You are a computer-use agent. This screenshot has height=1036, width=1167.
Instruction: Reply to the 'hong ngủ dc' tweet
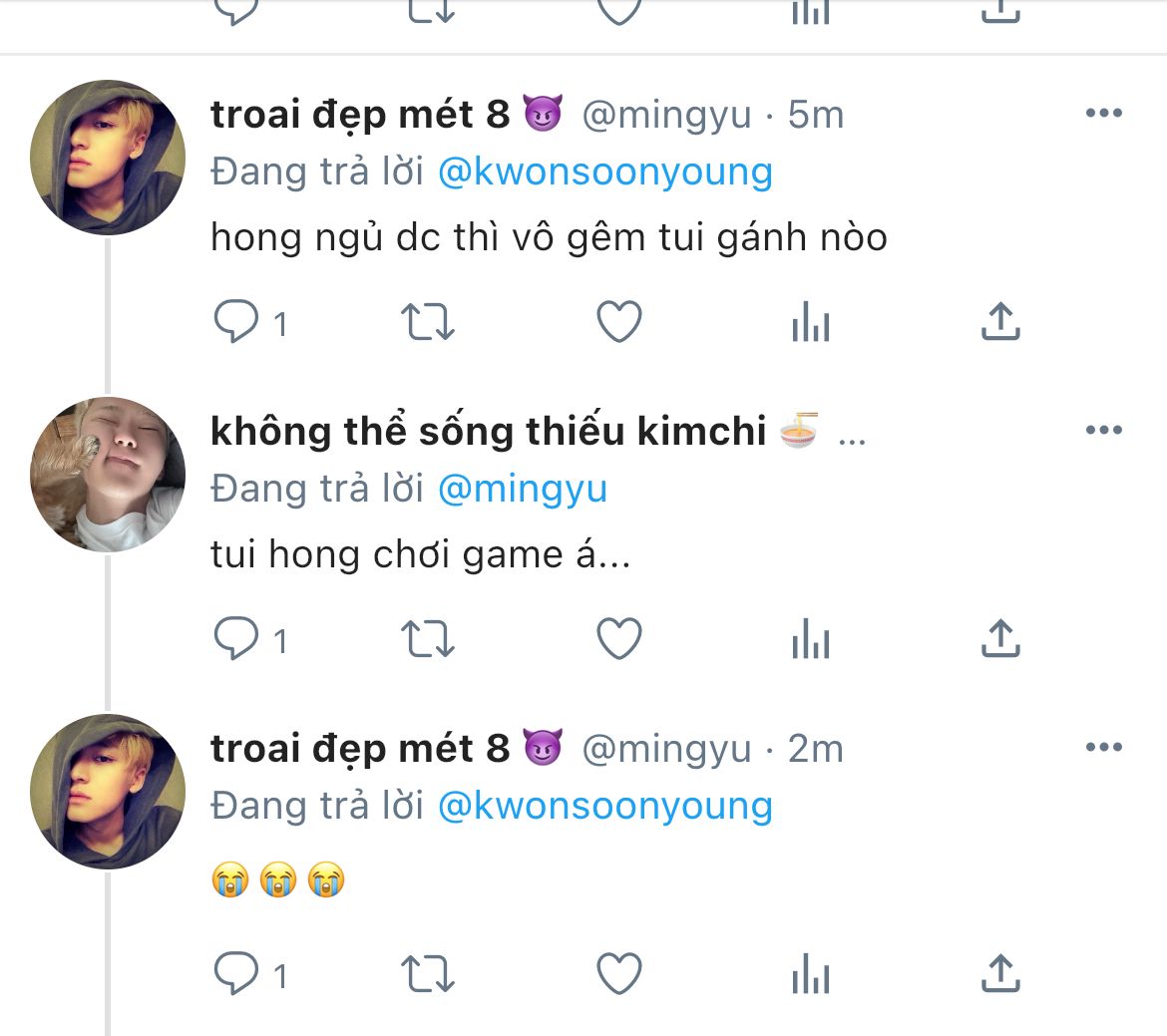click(x=236, y=322)
